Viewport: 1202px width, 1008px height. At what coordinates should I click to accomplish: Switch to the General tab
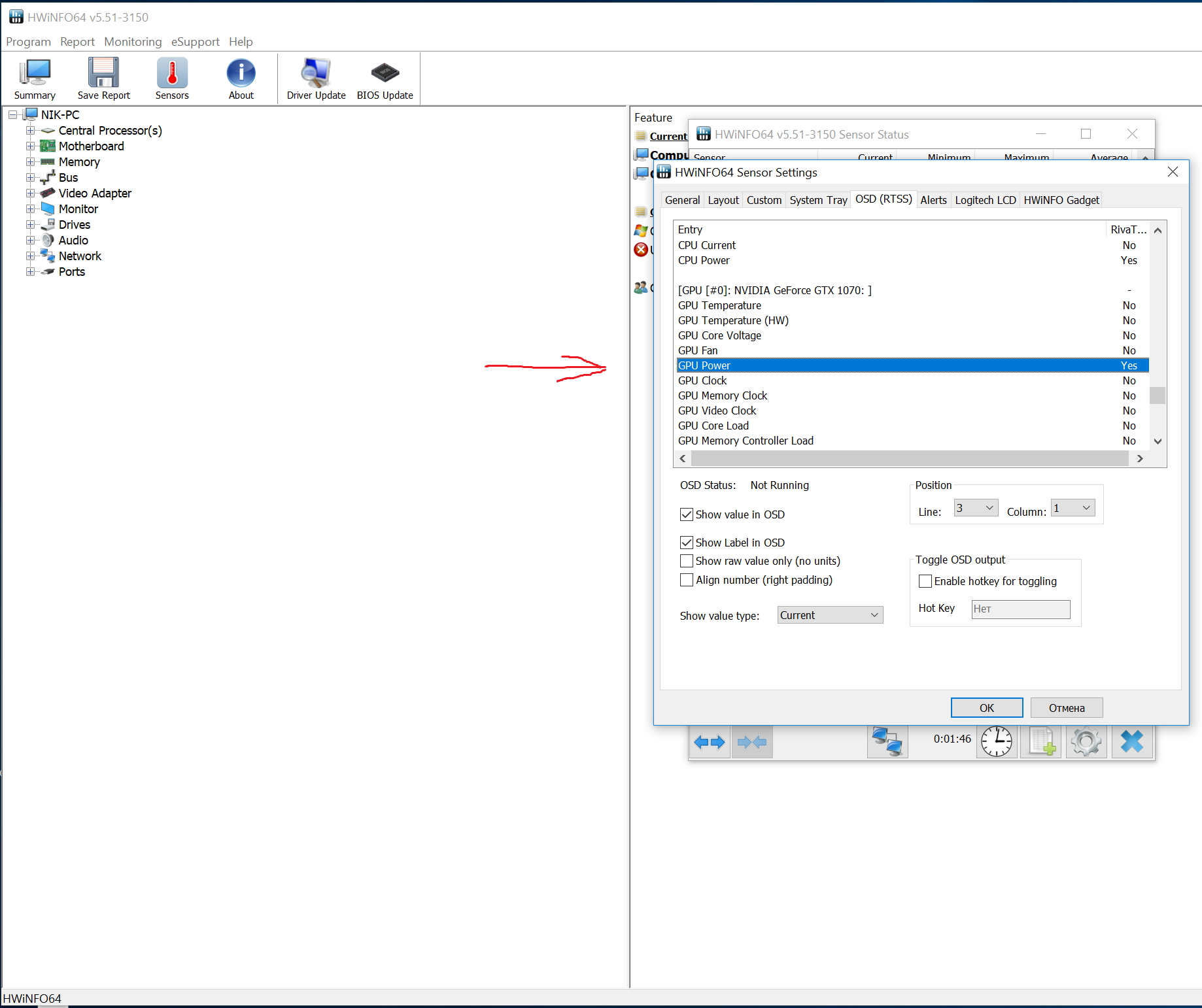tap(682, 200)
